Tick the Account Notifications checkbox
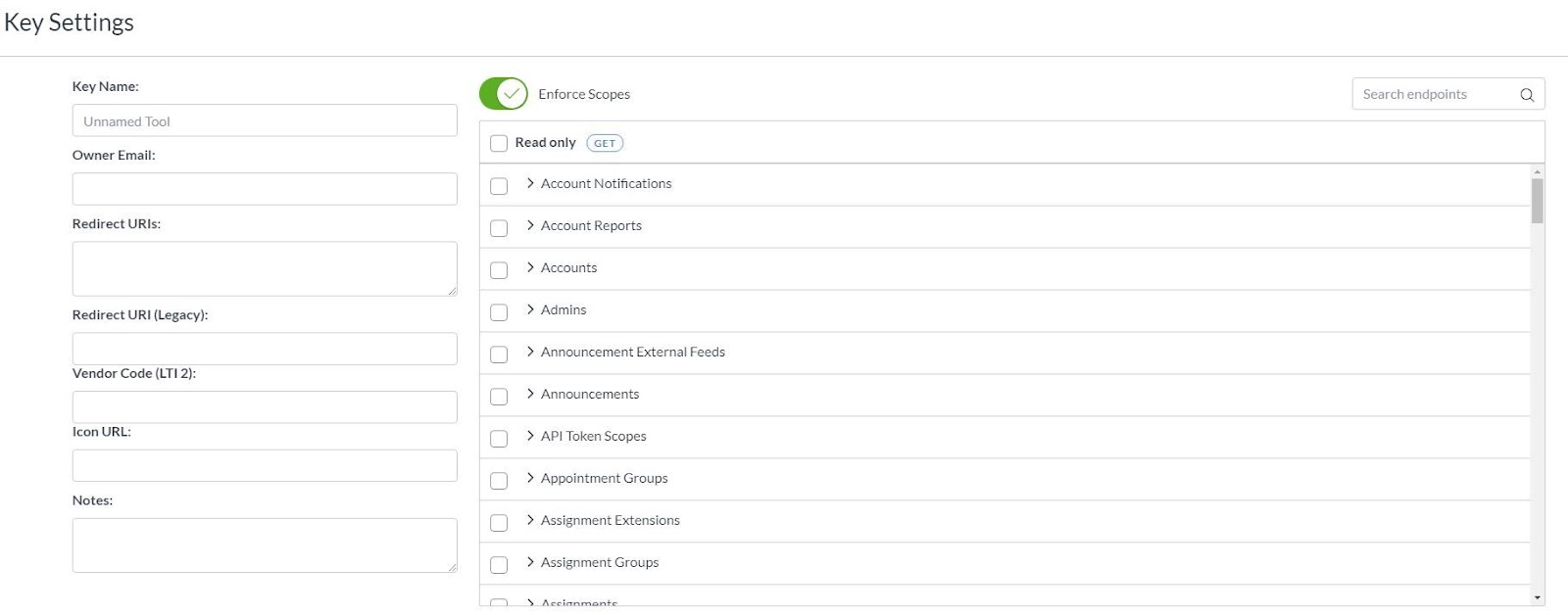 (499, 185)
